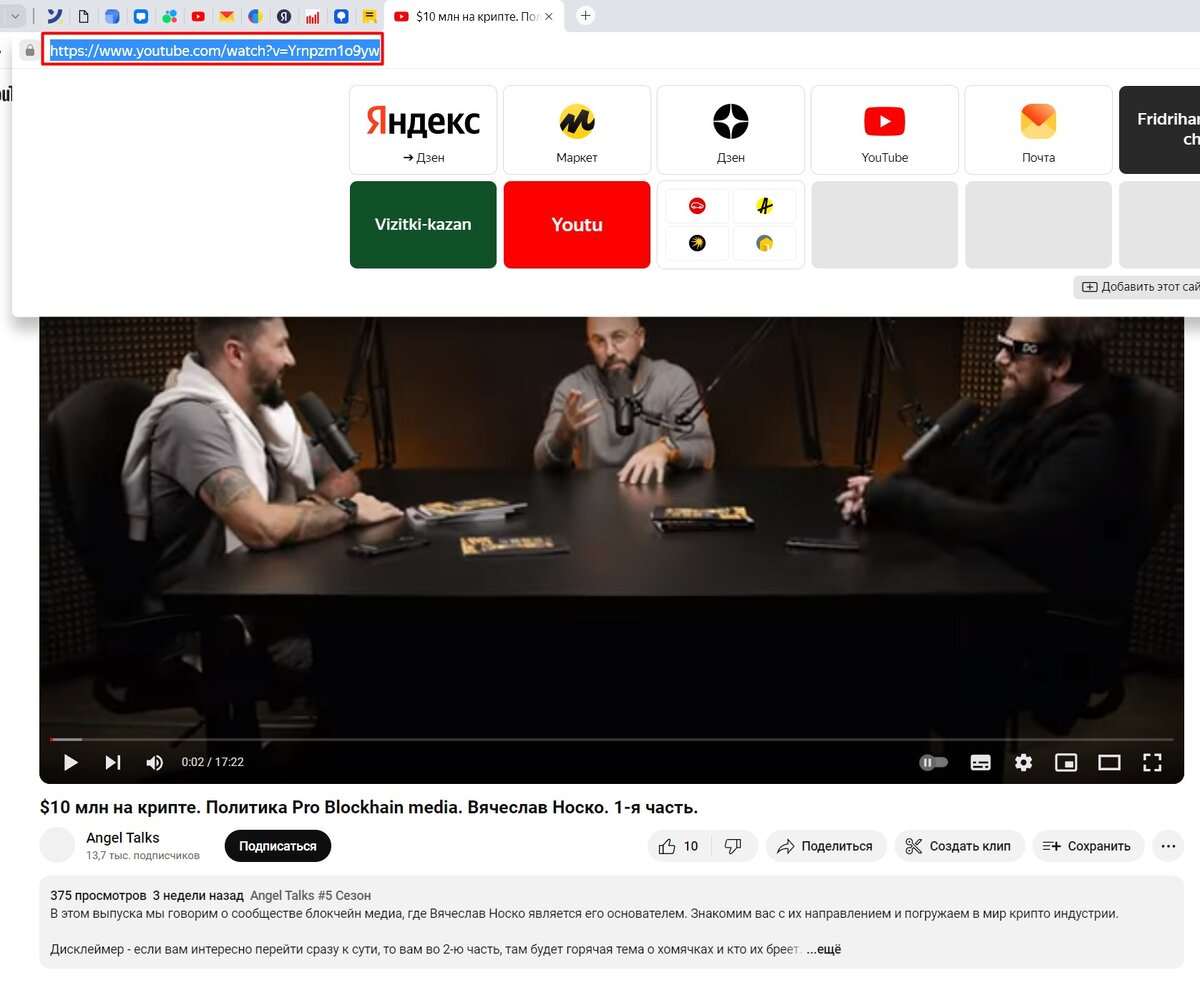1200x988 pixels.
Task: Close the active $10 млн на крипте tab
Action: [x=548, y=16]
